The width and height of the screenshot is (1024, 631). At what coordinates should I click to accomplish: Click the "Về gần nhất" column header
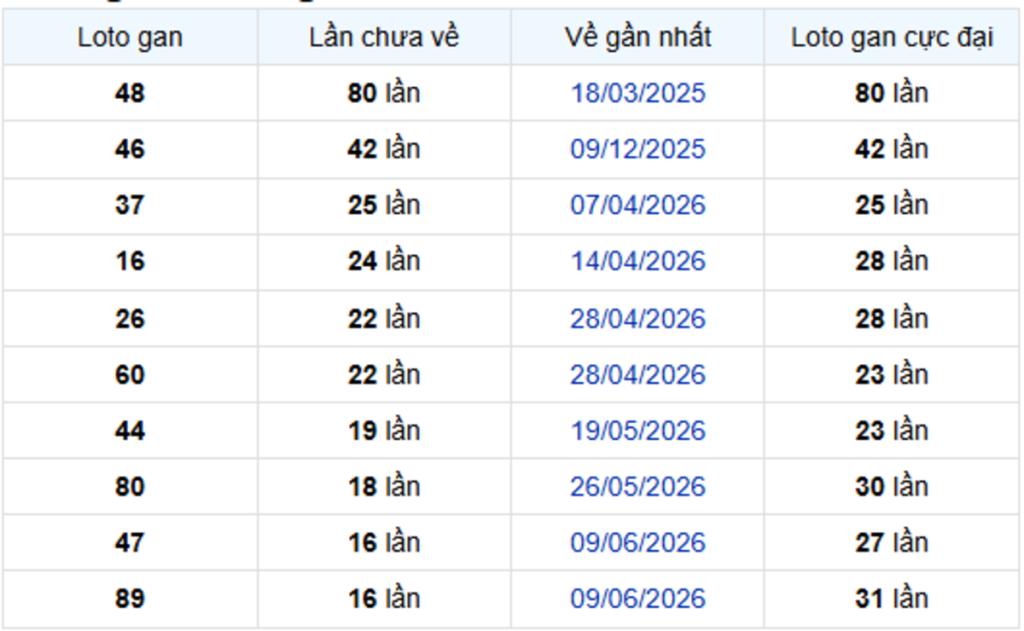(637, 37)
